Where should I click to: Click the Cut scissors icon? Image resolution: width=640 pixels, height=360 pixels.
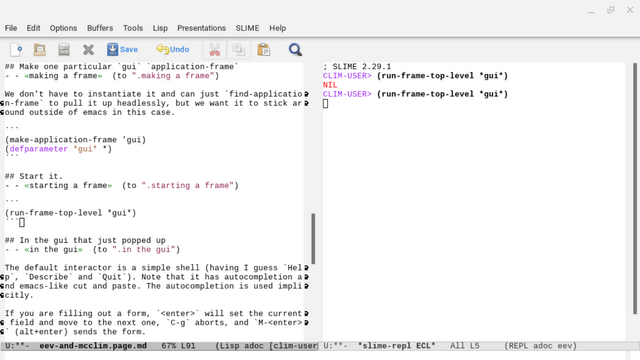215,50
